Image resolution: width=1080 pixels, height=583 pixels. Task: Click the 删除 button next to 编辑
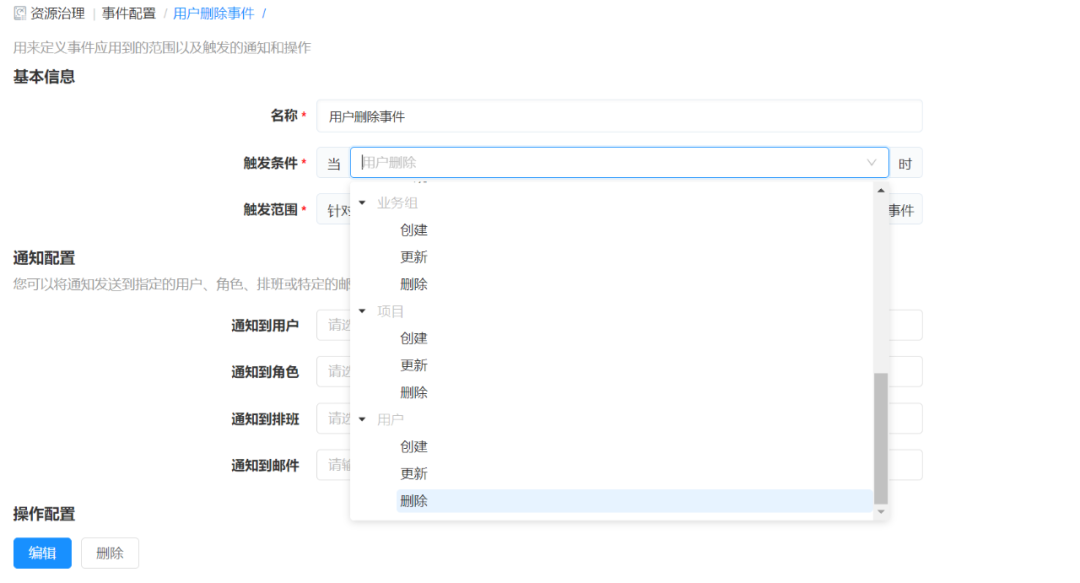pos(109,553)
